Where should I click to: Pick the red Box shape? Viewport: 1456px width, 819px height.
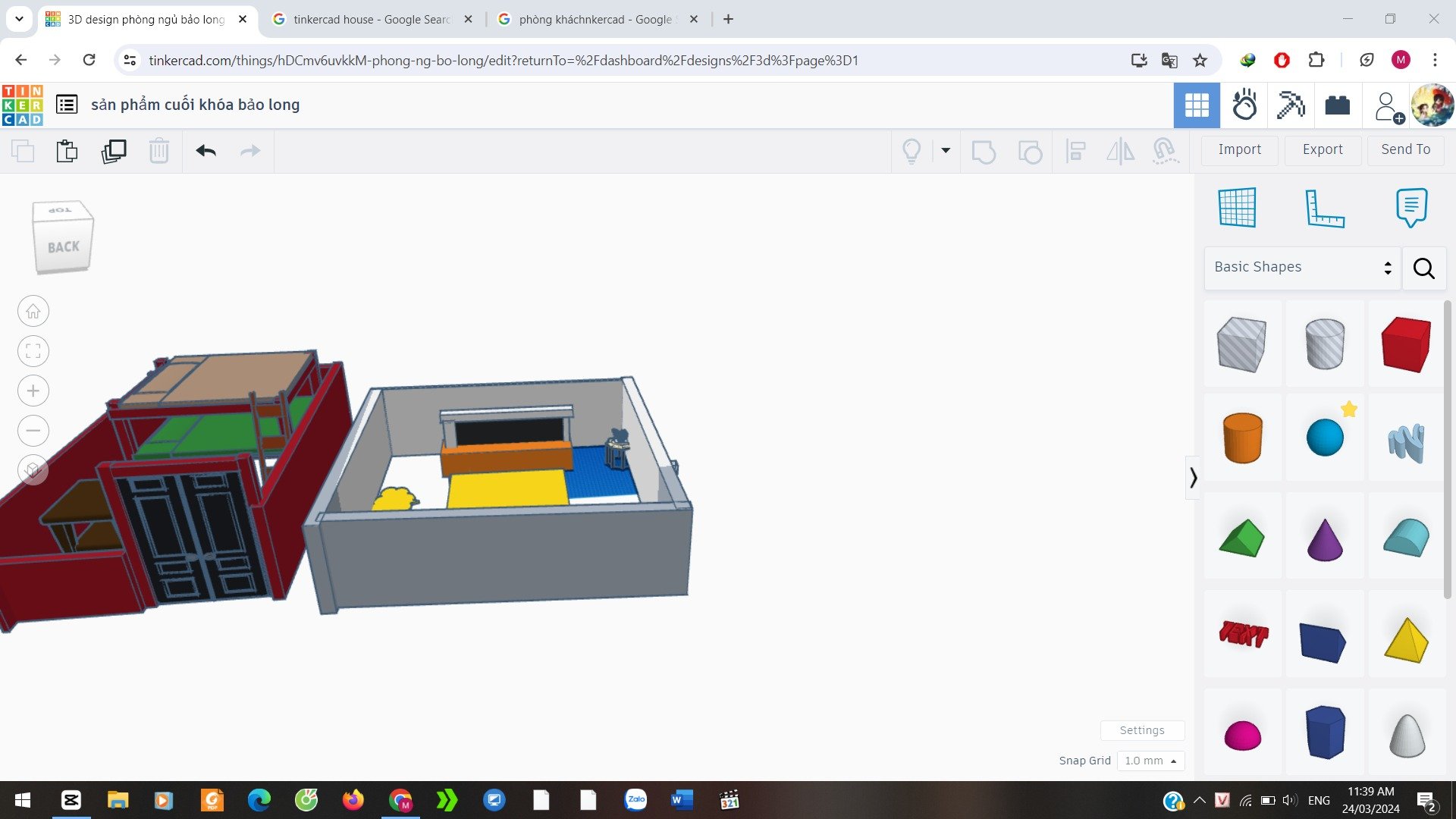click(1407, 344)
